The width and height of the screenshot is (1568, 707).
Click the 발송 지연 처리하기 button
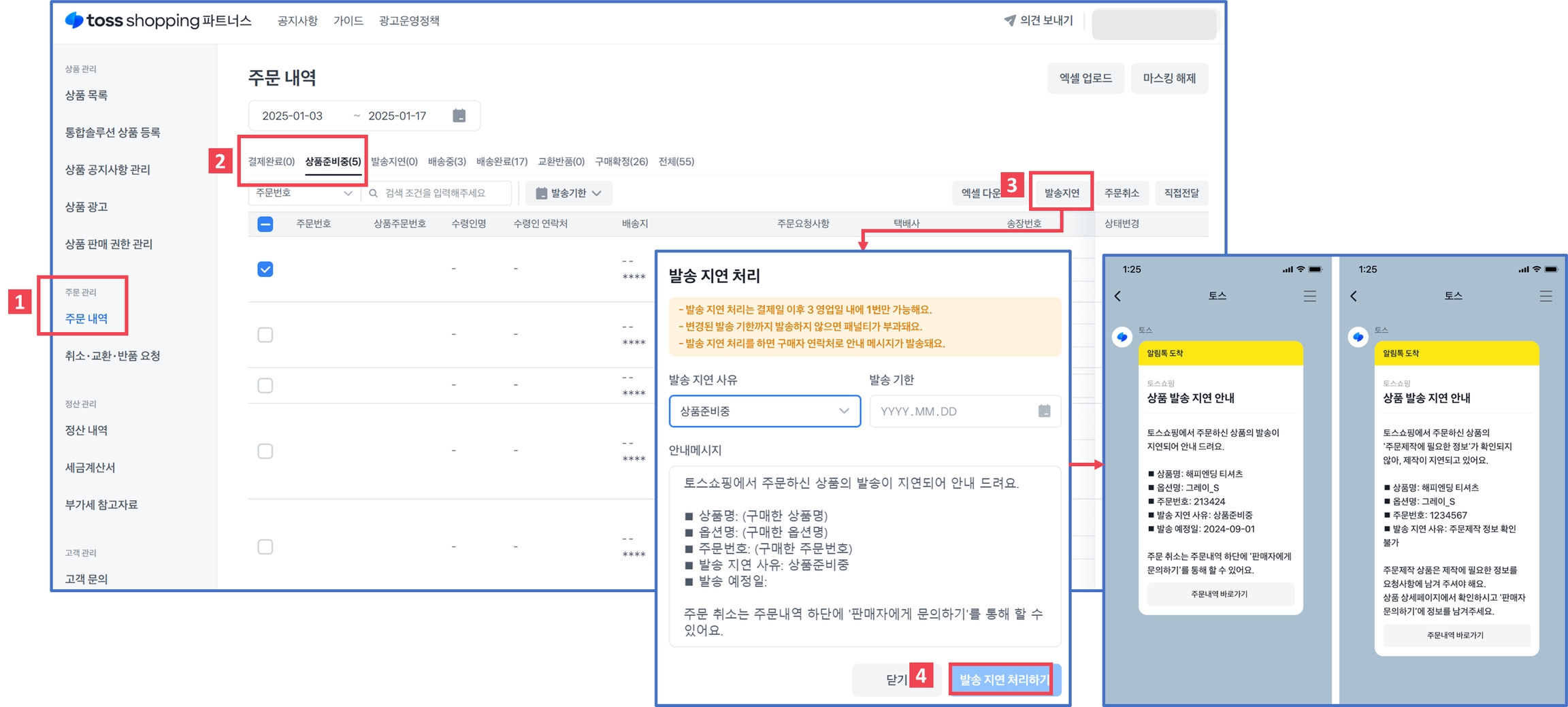(1003, 679)
